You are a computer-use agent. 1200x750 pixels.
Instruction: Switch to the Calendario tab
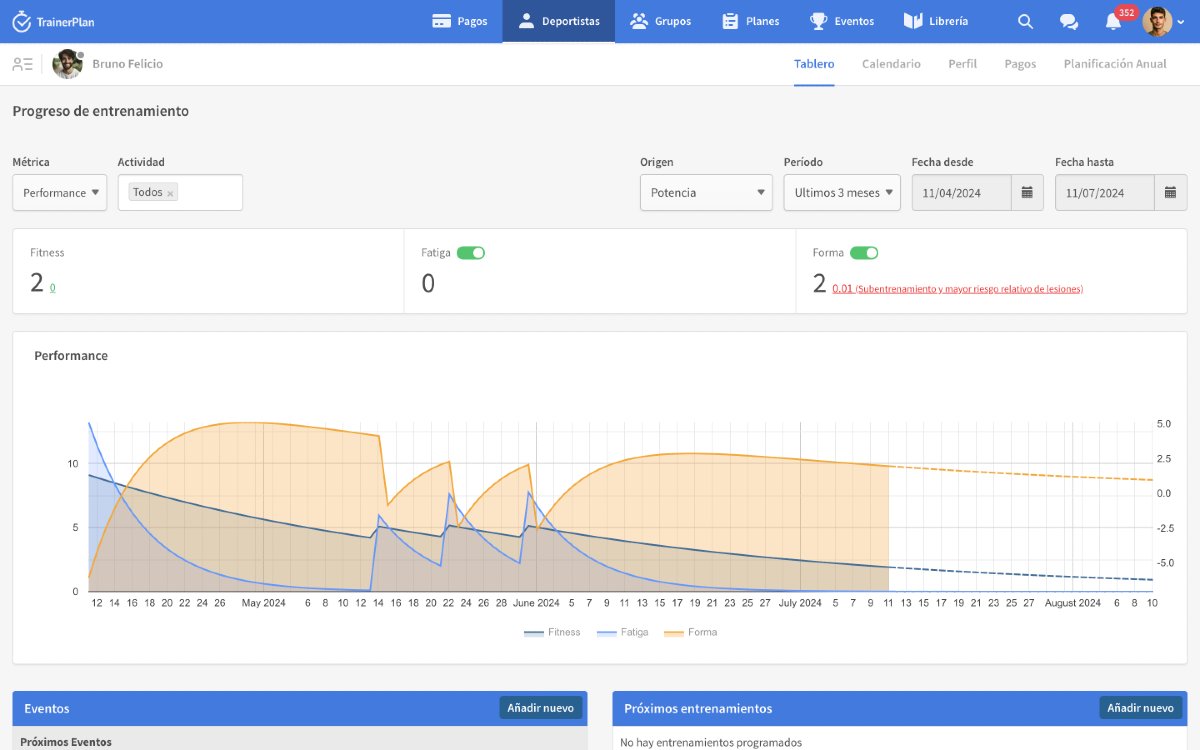pyautogui.click(x=891, y=64)
